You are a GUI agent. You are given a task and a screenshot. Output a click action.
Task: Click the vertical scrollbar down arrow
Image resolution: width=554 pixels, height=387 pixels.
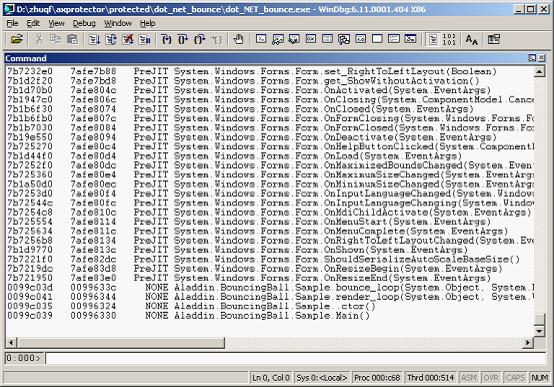point(539,331)
